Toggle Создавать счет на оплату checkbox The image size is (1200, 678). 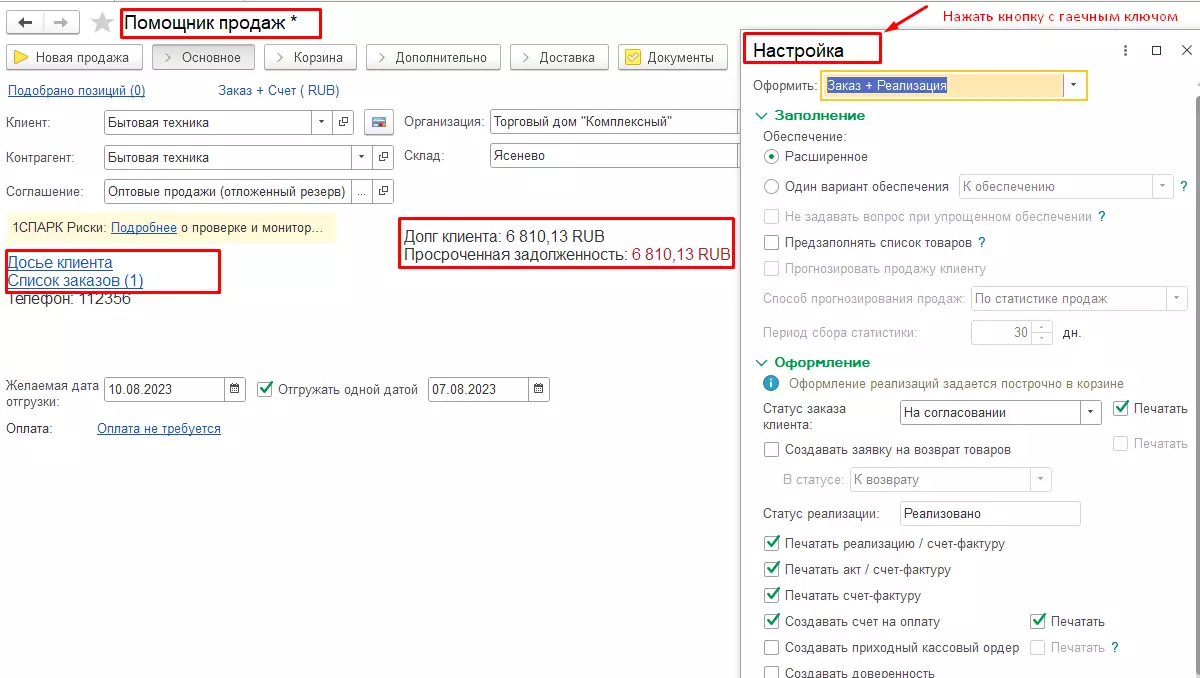771,621
